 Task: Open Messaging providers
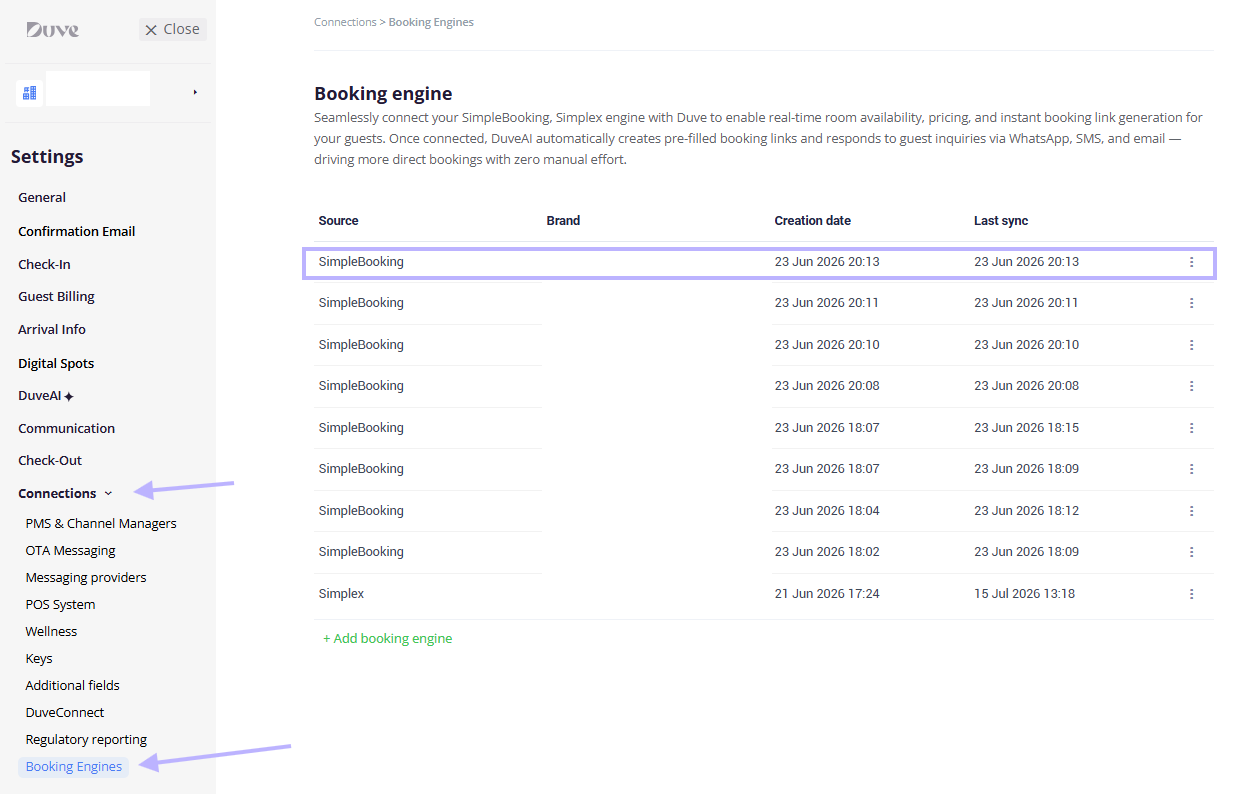pyautogui.click(x=86, y=578)
